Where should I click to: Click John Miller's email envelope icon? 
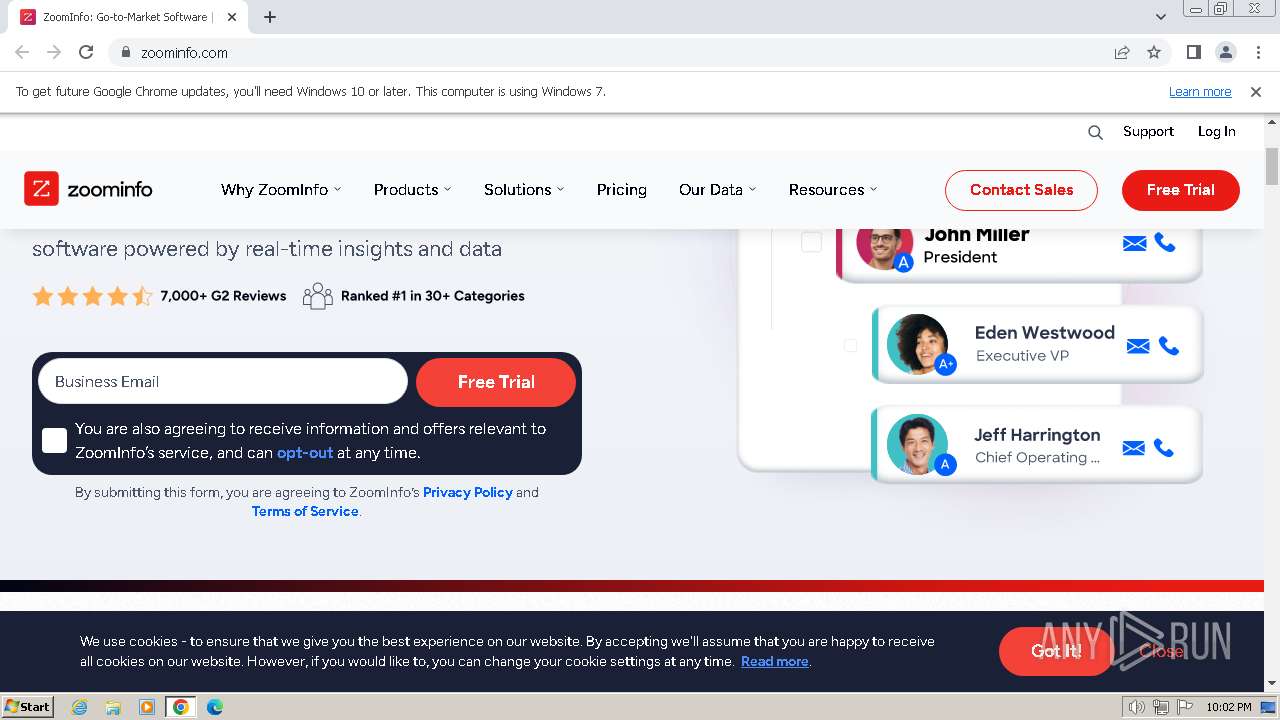coord(1134,243)
